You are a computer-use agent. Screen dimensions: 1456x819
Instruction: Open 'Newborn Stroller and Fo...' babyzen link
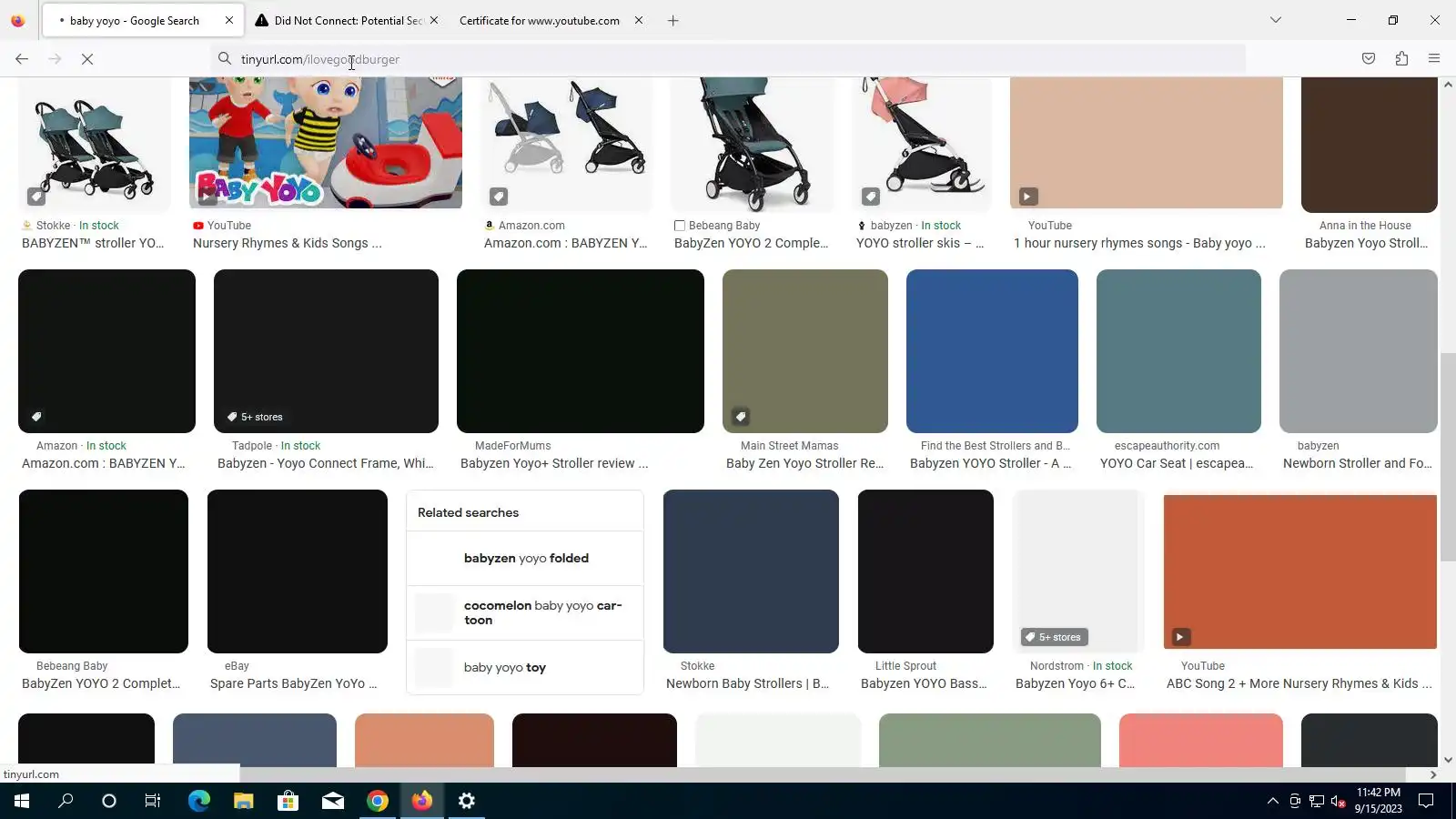1357,463
